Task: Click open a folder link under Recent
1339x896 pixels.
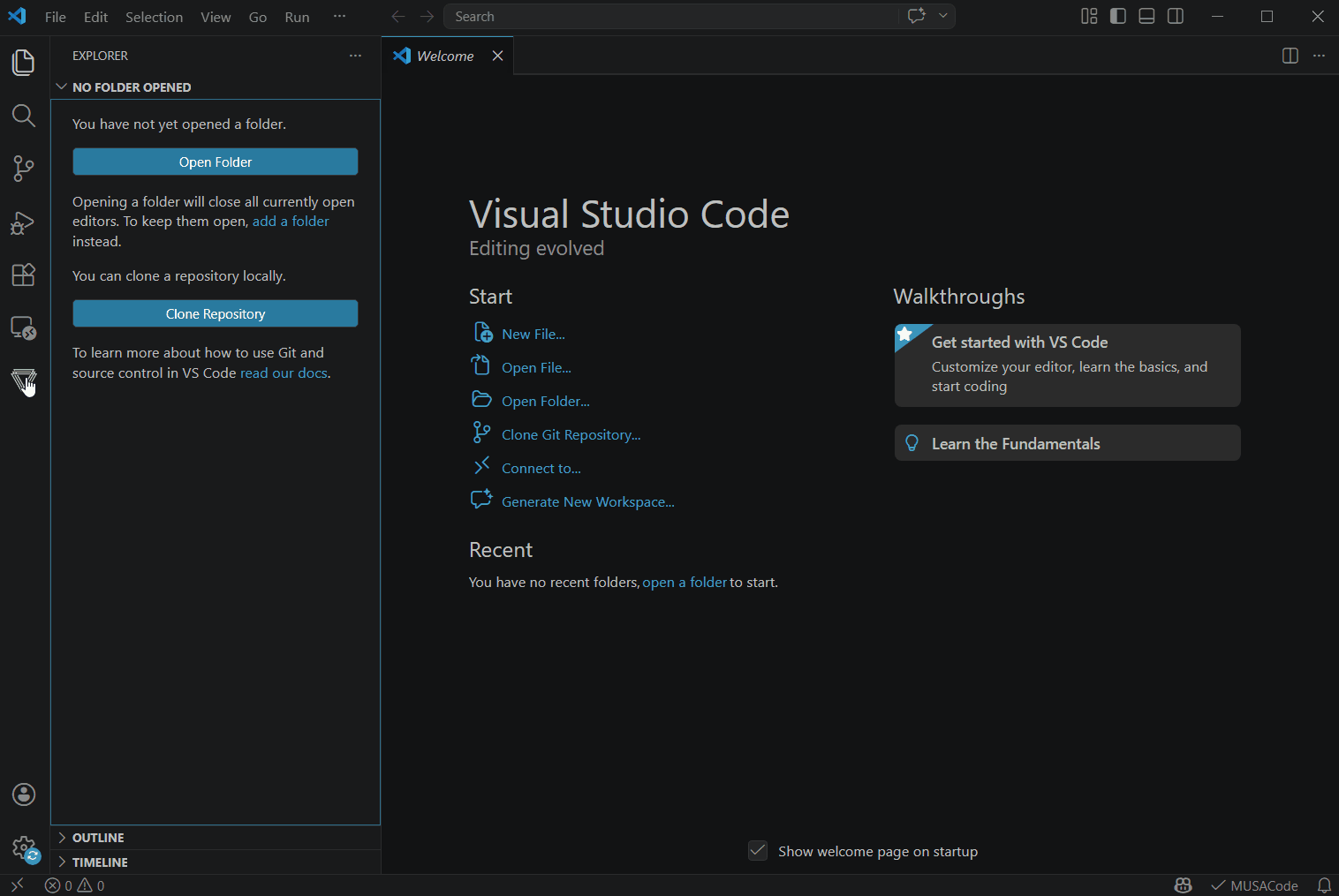Action: pyautogui.click(x=685, y=583)
